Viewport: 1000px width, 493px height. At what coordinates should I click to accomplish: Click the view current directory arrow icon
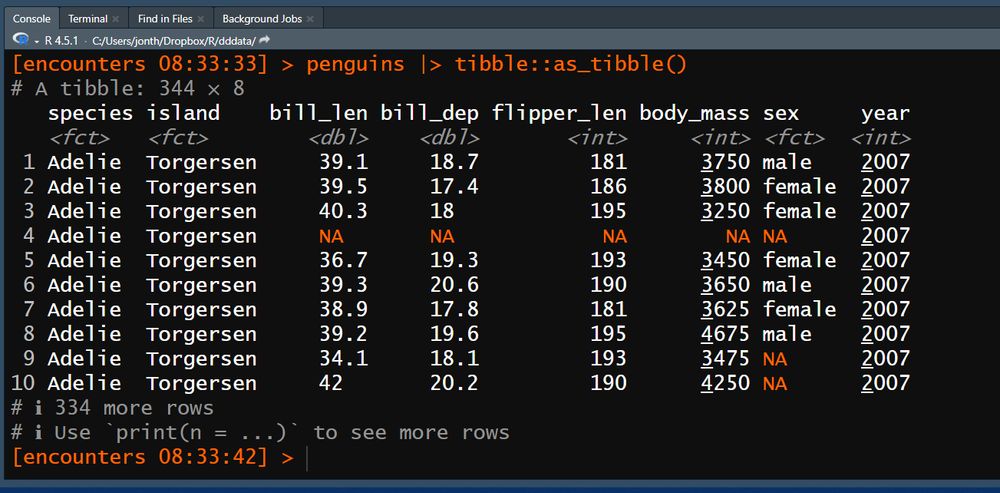pyautogui.click(x=265, y=40)
